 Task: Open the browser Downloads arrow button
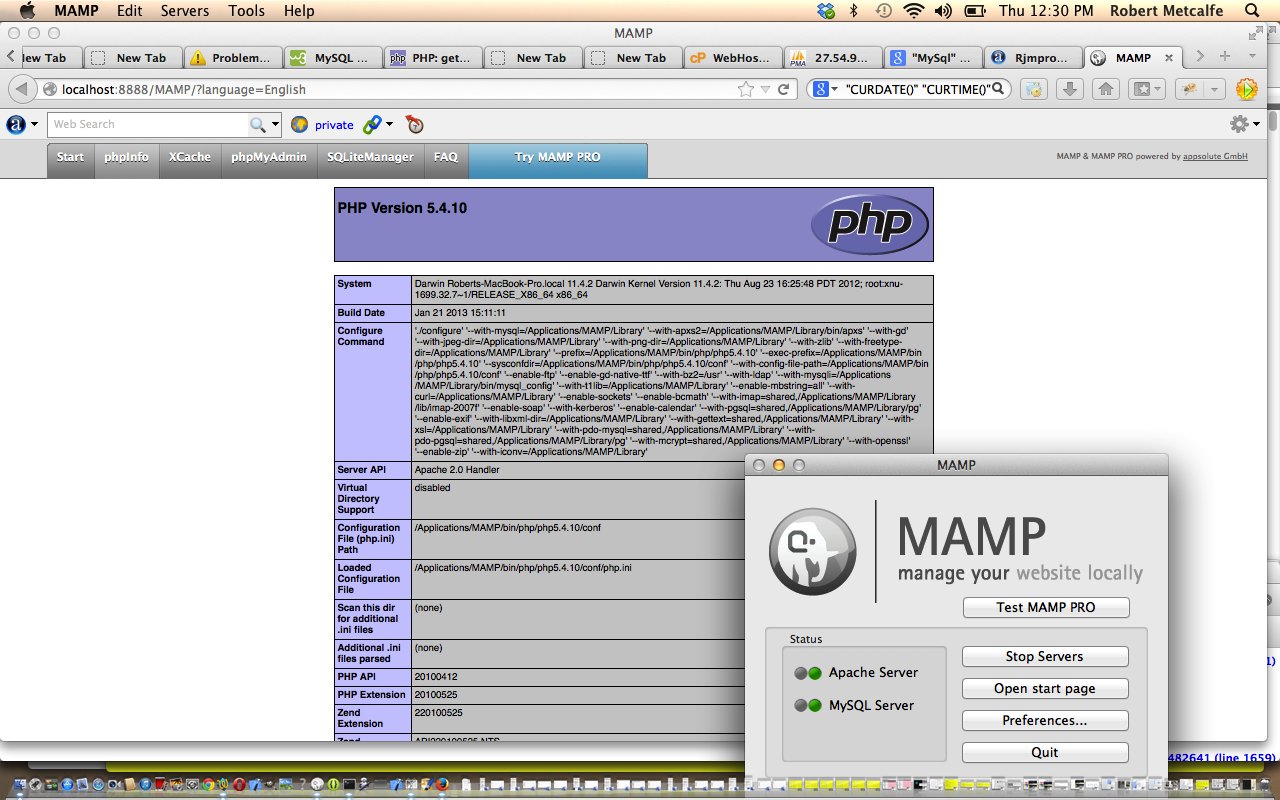pyautogui.click(x=1069, y=89)
